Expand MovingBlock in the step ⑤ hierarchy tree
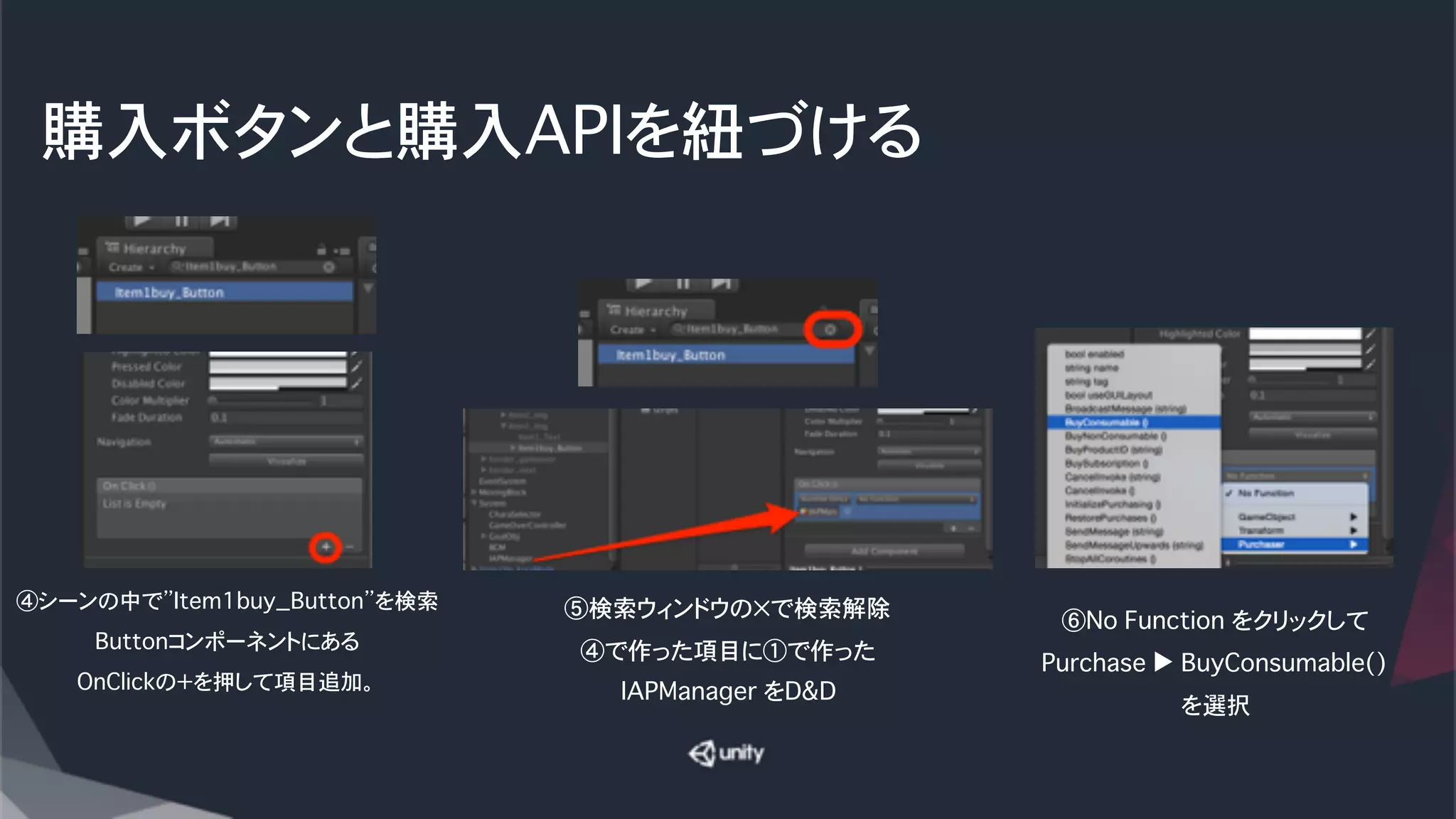The image size is (1456, 819). (x=474, y=492)
